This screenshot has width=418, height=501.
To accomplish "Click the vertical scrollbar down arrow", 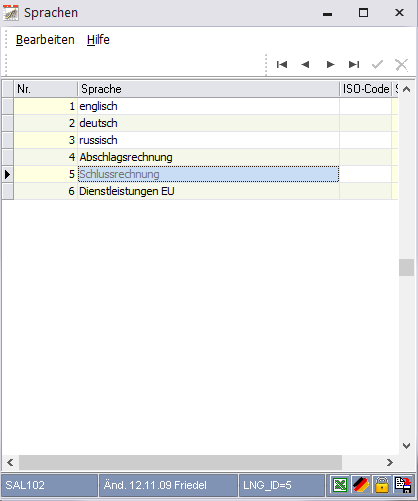I will point(406,446).
